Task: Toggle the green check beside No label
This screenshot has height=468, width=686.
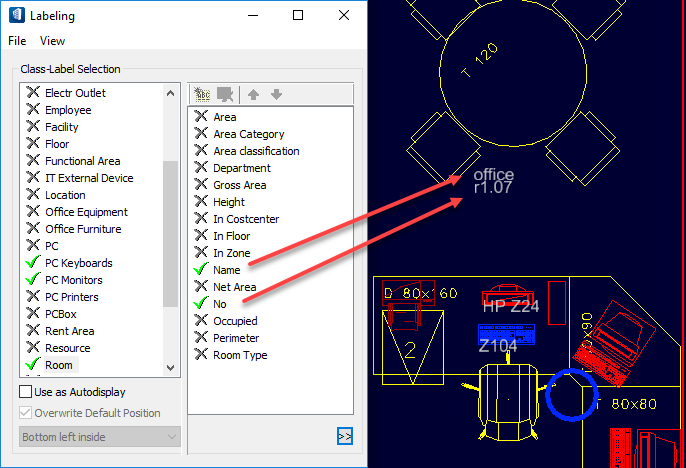Action: tap(201, 303)
